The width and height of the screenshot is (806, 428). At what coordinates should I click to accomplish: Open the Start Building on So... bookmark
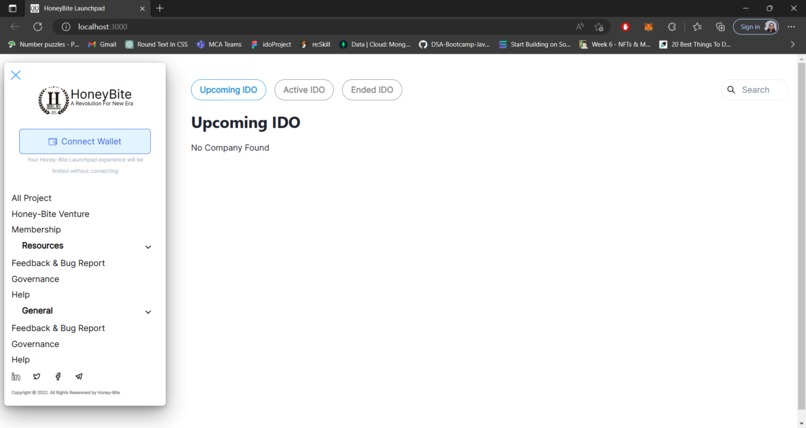point(535,45)
